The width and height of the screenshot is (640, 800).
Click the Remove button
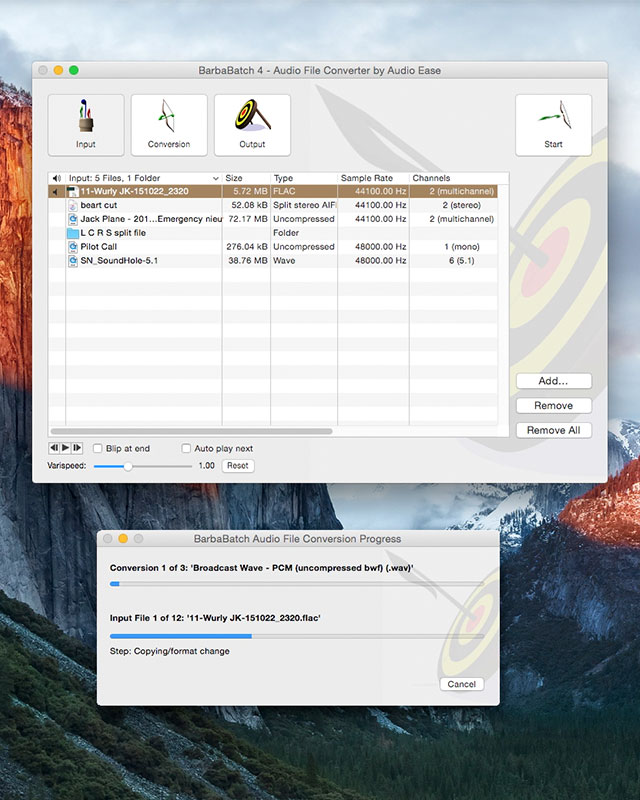click(x=554, y=406)
